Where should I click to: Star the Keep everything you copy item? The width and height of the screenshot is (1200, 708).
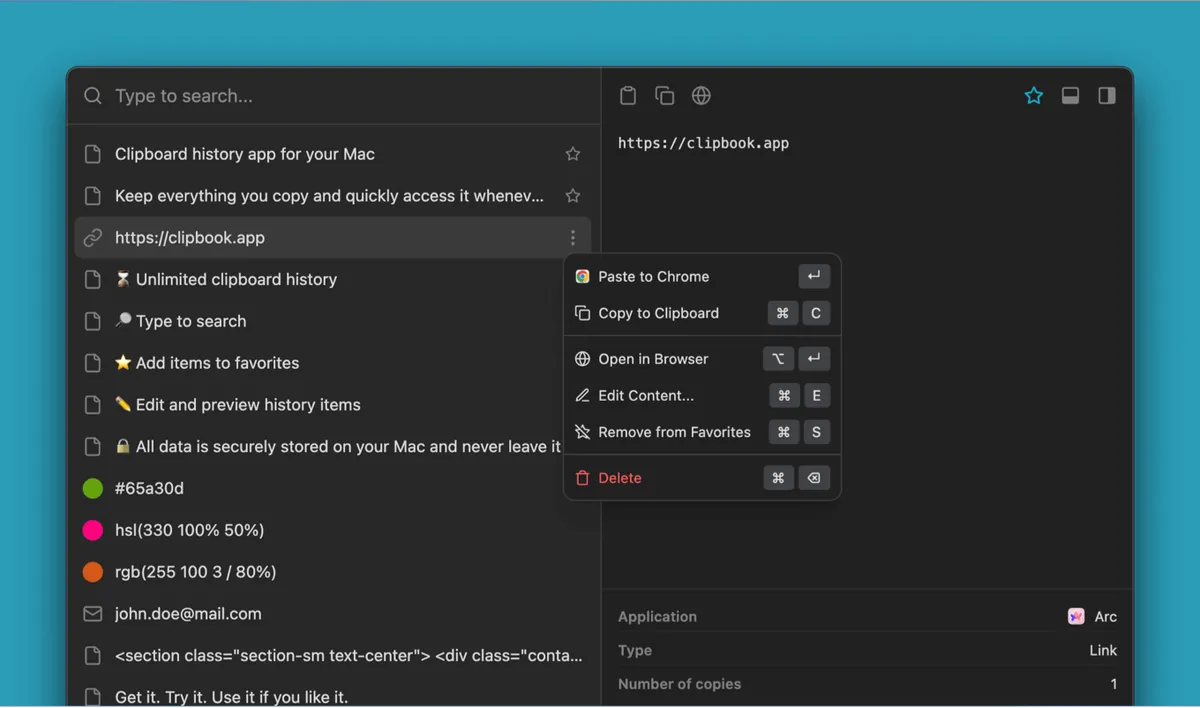point(573,196)
